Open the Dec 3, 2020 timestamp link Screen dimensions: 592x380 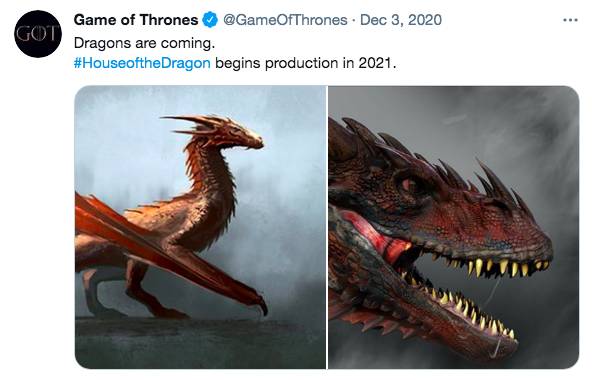[x=401, y=20]
